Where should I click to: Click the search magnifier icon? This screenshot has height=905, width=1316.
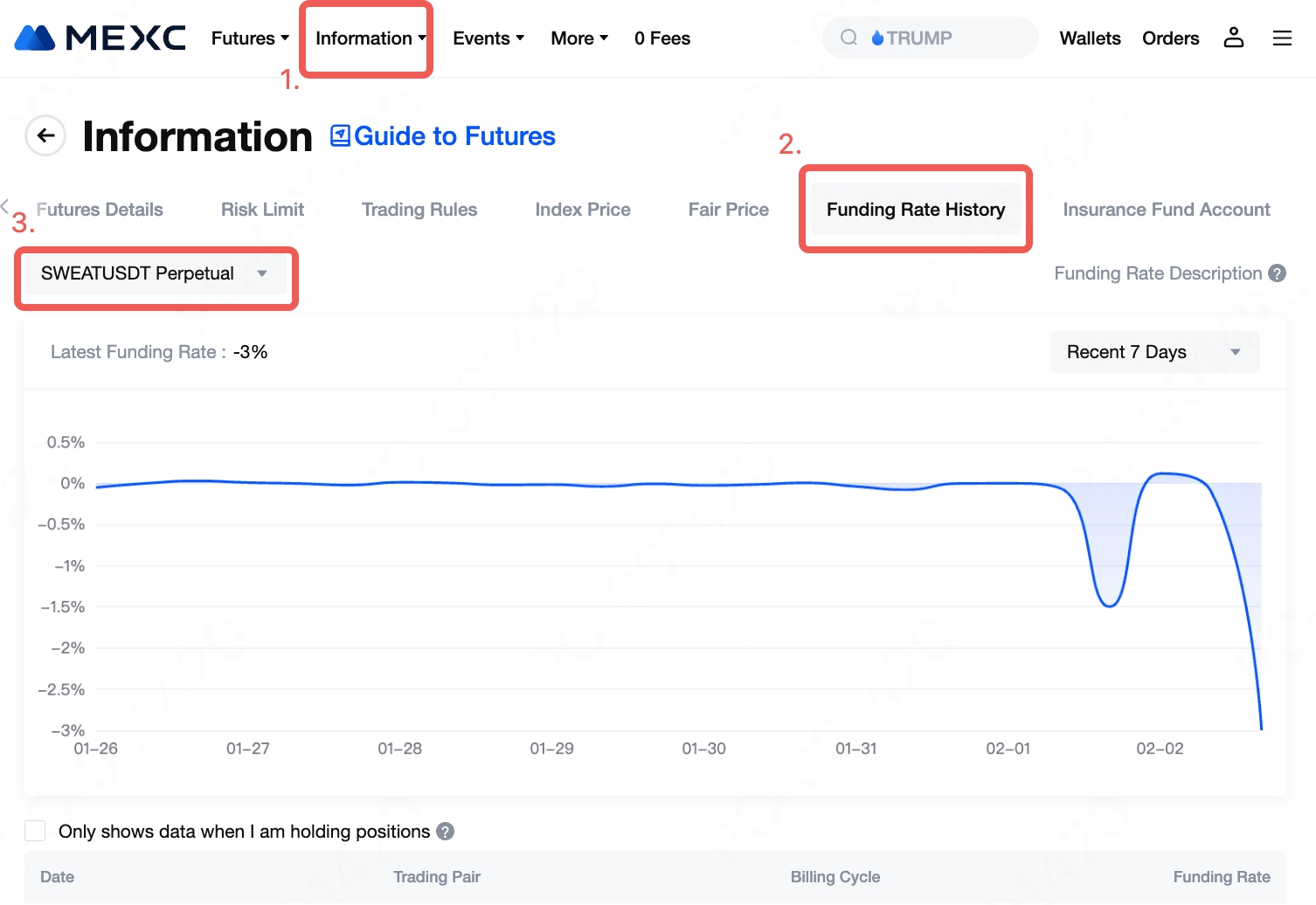(848, 38)
